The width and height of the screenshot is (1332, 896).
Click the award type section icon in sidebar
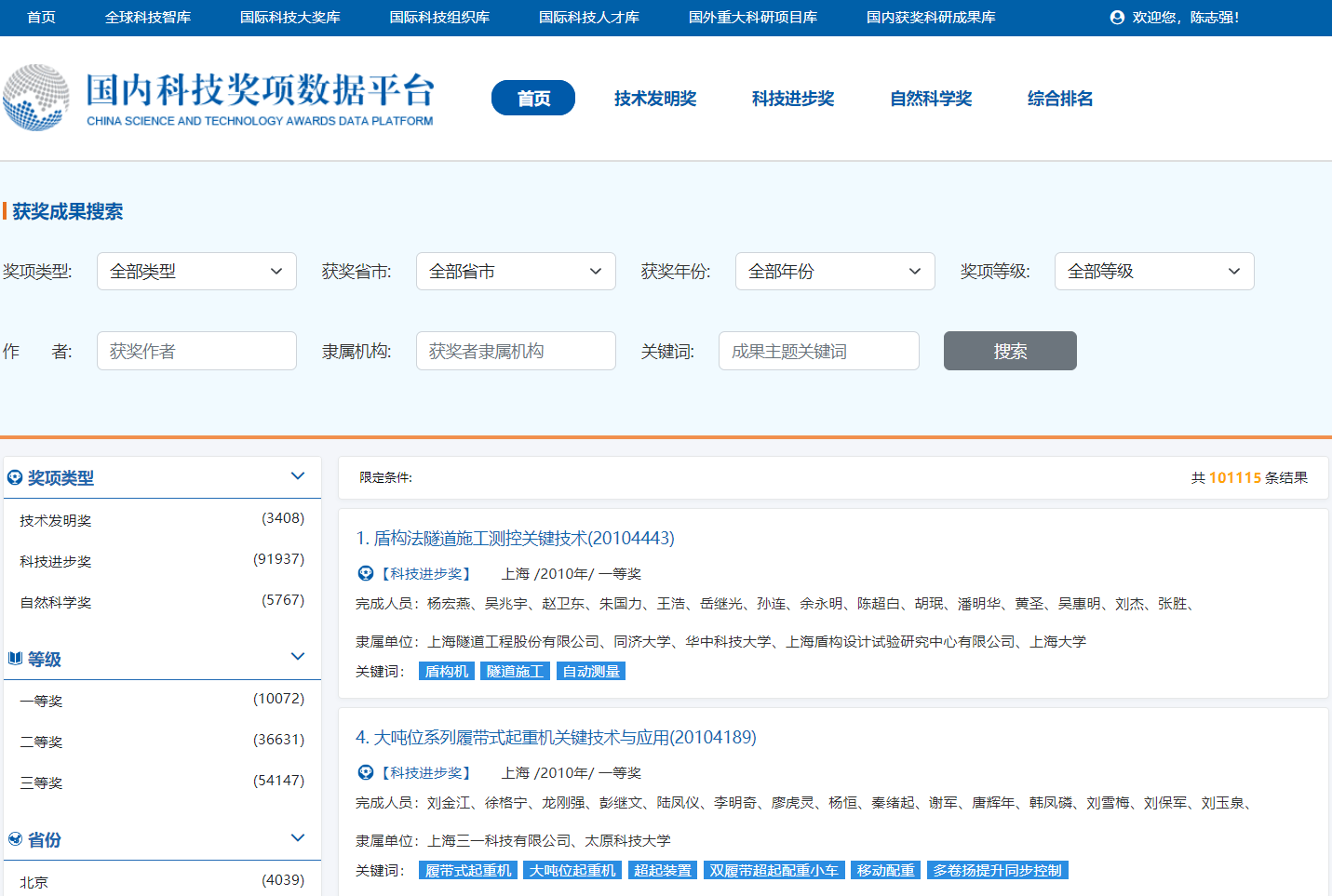15,478
